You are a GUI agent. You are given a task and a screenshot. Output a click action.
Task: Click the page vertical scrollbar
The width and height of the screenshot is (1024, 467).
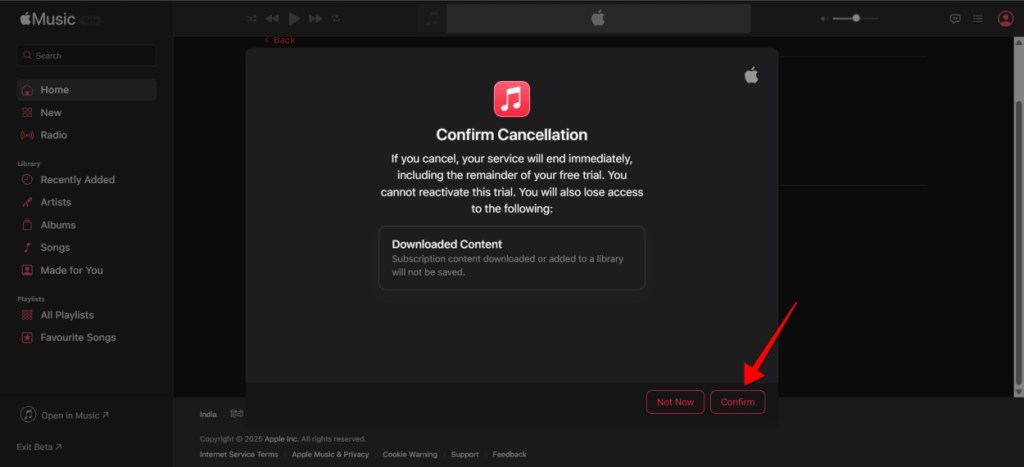click(x=1018, y=243)
